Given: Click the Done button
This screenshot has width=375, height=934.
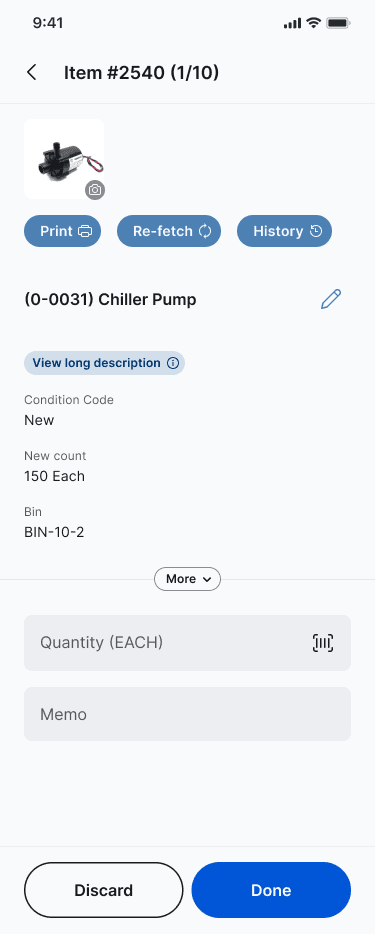Looking at the screenshot, I should point(271,890).
